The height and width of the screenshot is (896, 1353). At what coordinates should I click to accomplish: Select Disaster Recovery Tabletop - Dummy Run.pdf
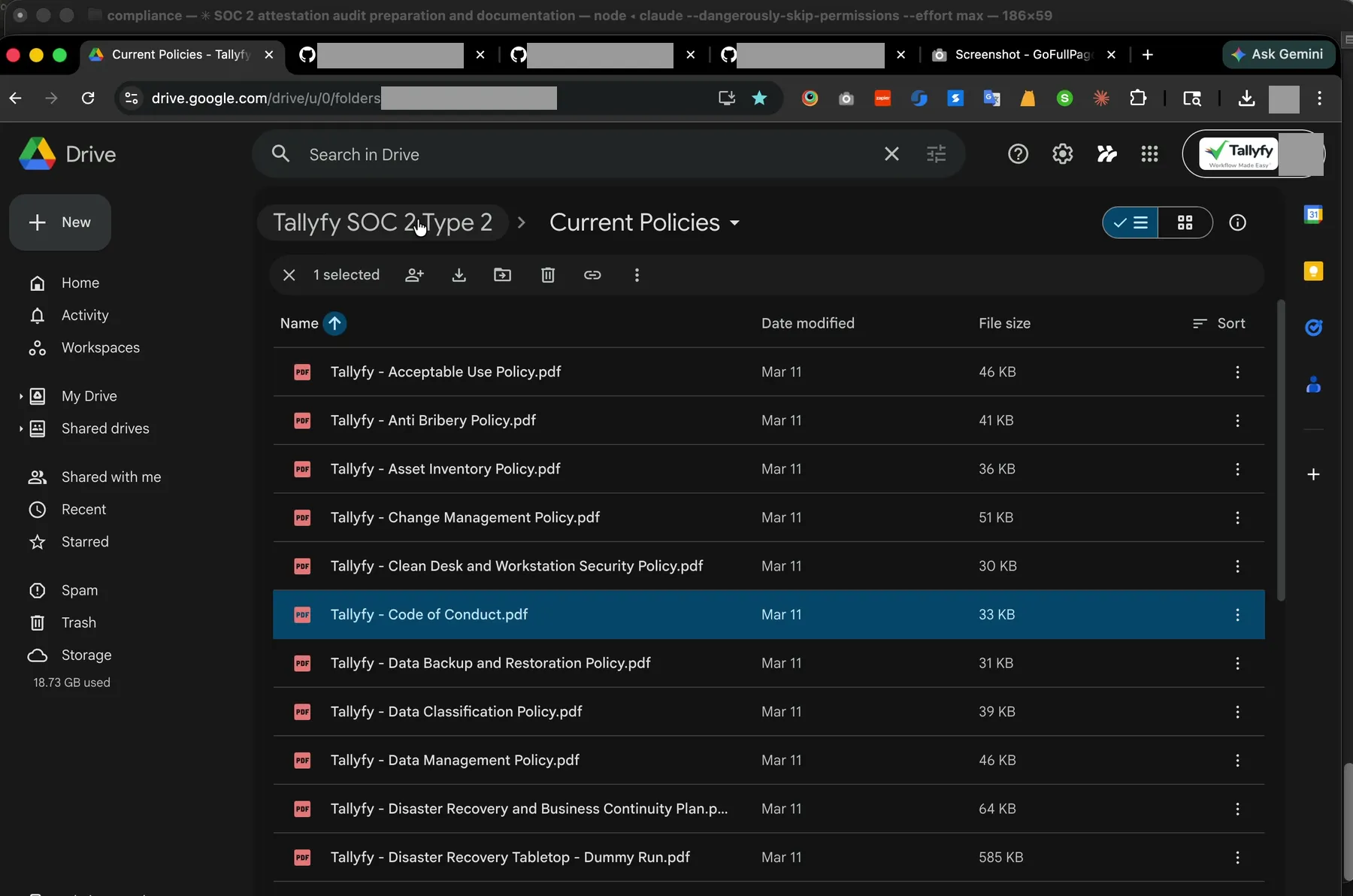click(768, 858)
